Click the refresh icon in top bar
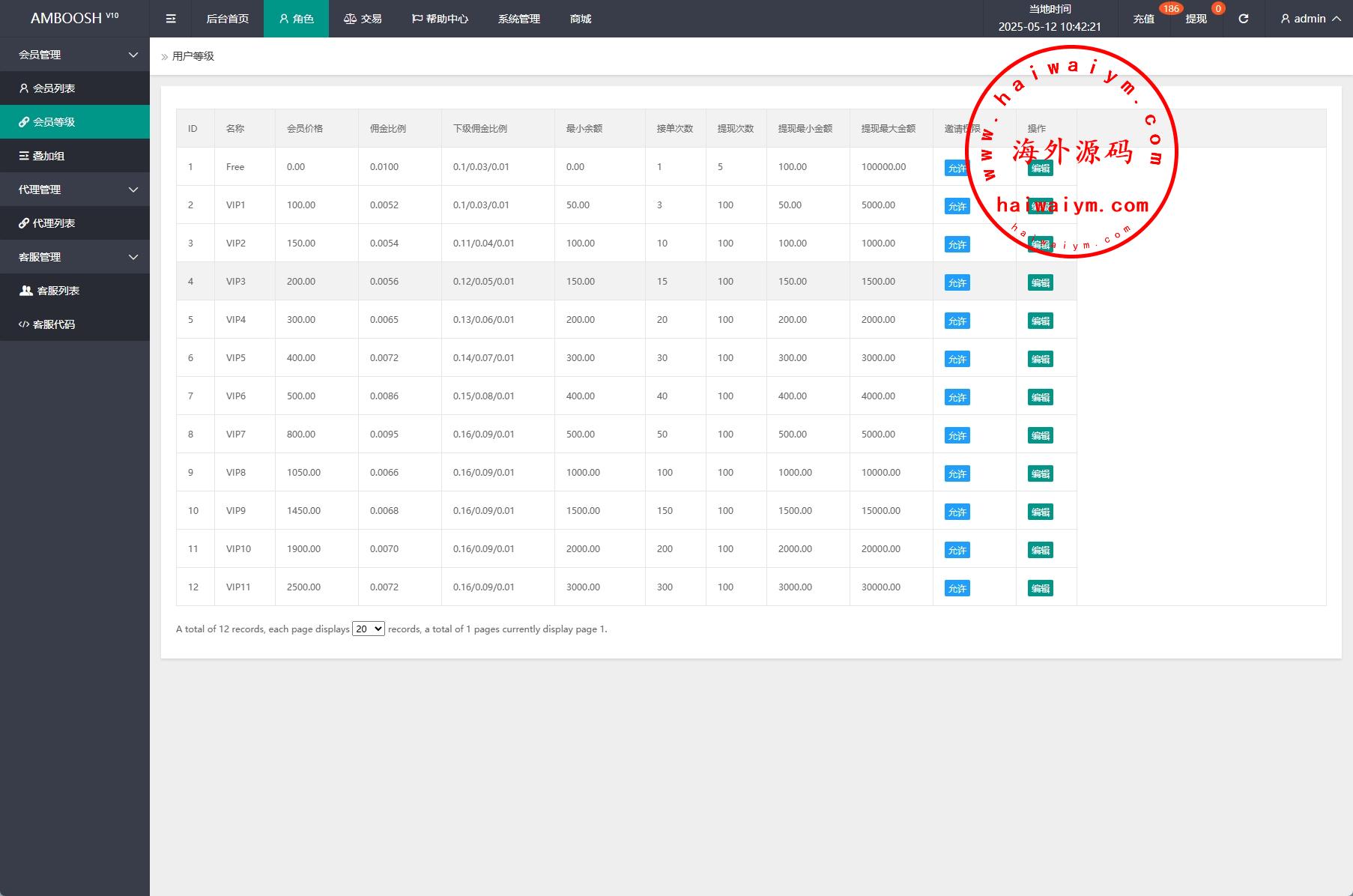1353x896 pixels. [x=1243, y=19]
